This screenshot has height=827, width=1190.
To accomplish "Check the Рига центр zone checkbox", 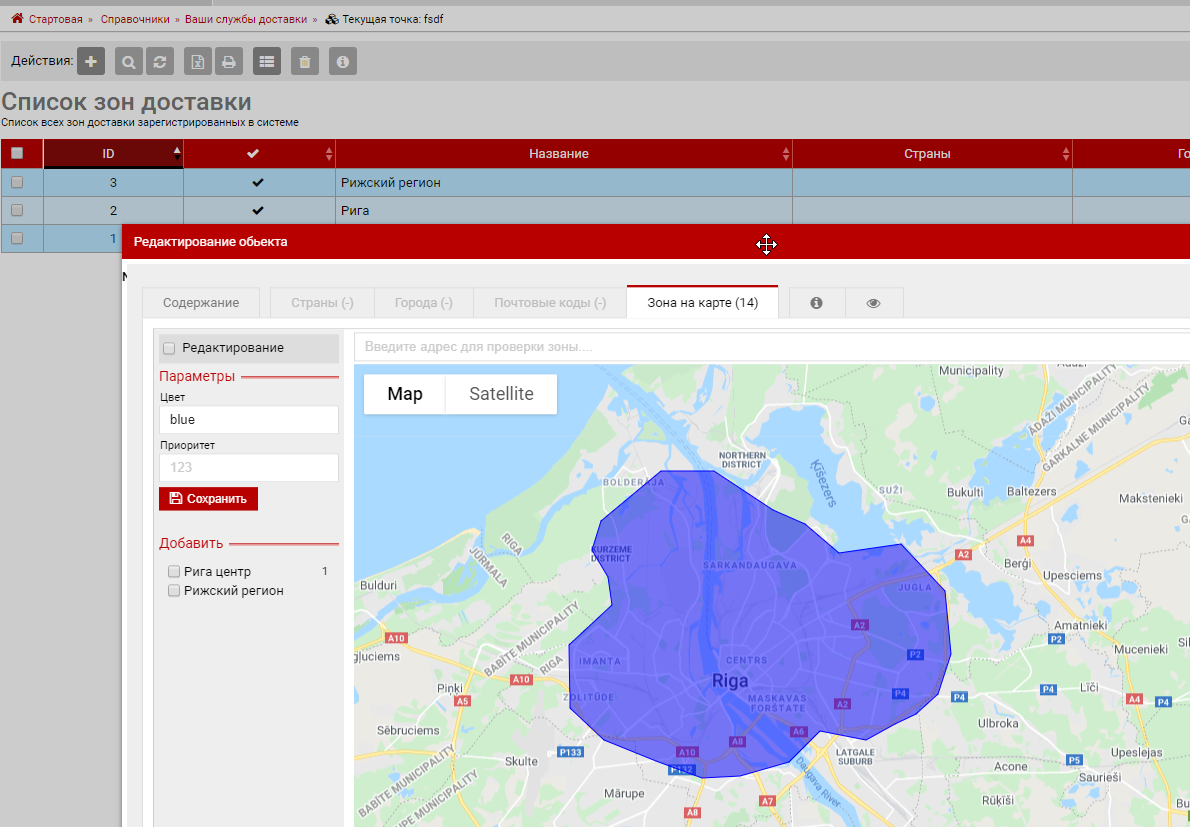I will pyautogui.click(x=174, y=572).
